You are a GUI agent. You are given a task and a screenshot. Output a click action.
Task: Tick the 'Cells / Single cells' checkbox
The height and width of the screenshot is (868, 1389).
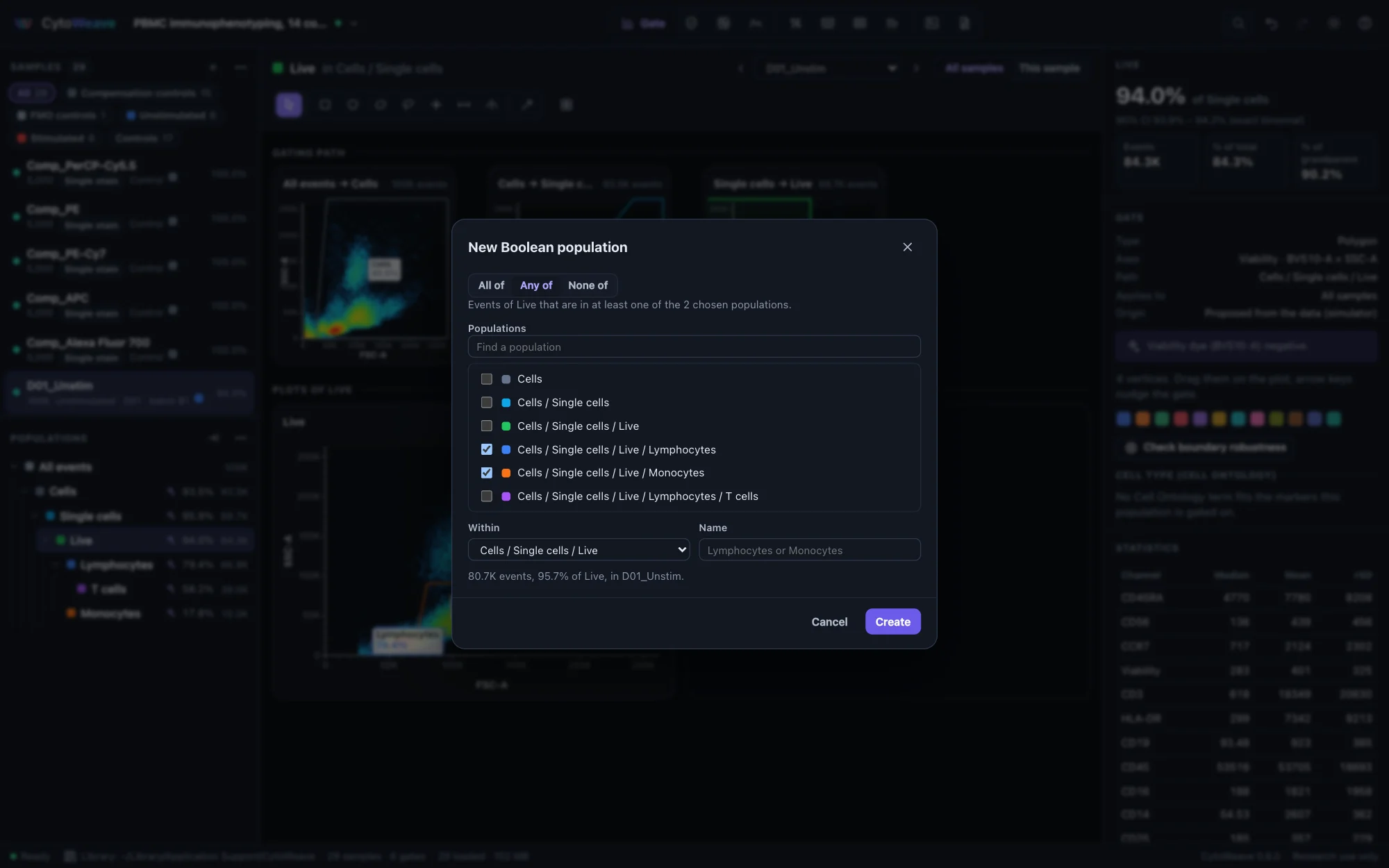click(x=487, y=403)
